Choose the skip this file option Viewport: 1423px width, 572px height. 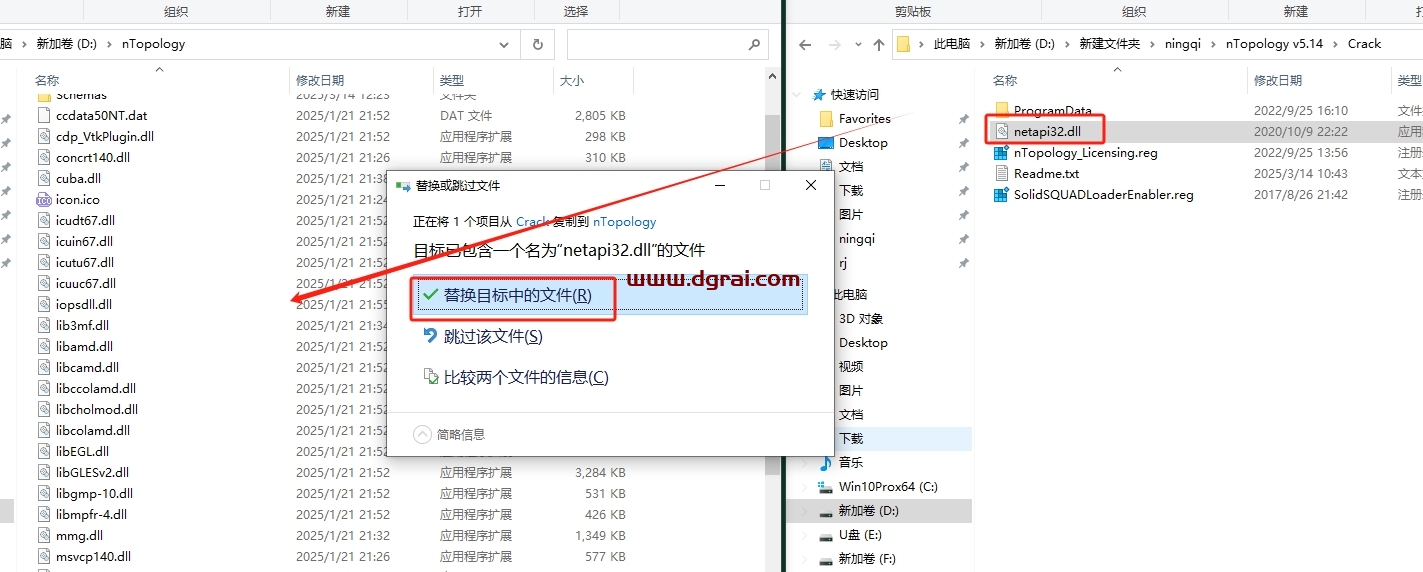coord(493,337)
